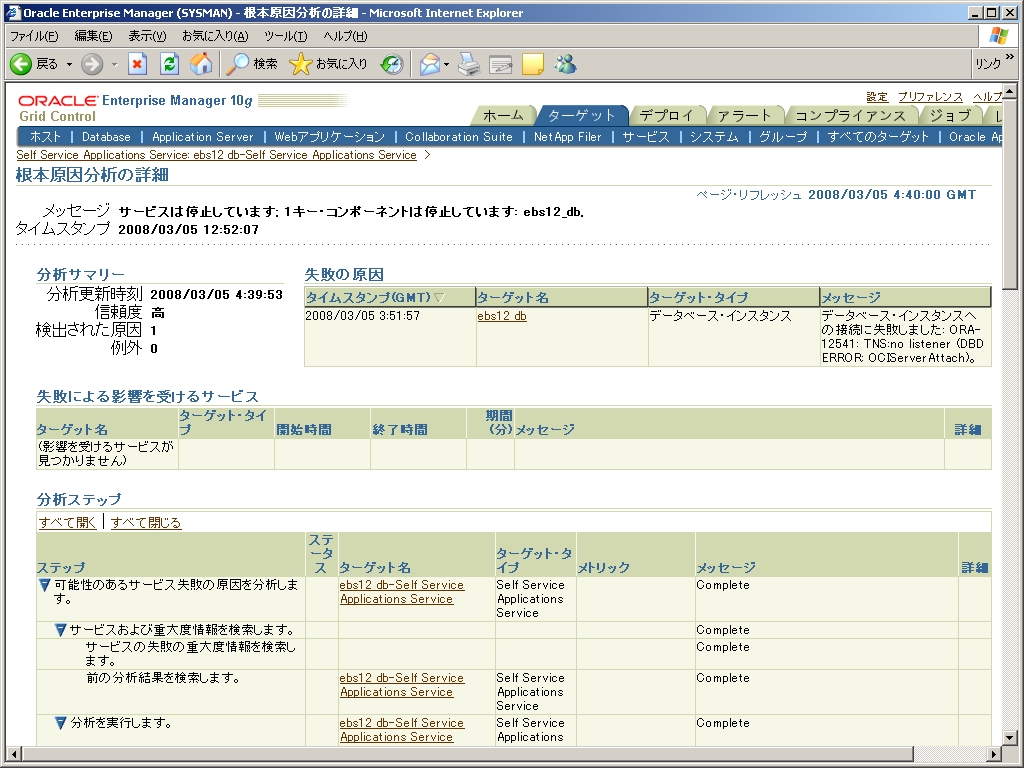Image resolution: width=1024 pixels, height=768 pixels.
Task: Select the システム subtab
Action: 714,137
